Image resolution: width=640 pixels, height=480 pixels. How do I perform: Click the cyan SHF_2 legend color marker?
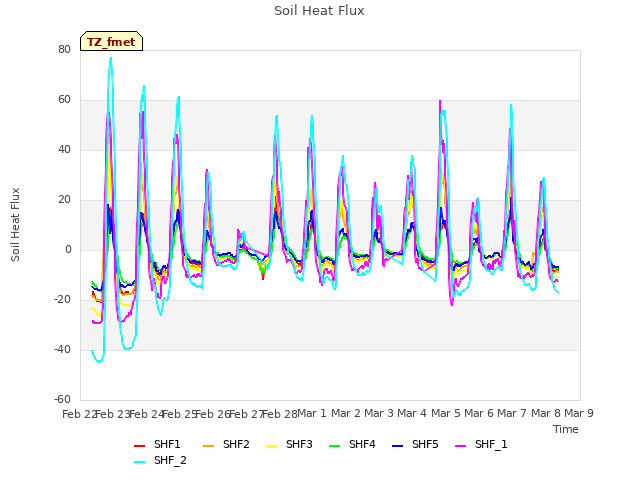tap(140, 462)
